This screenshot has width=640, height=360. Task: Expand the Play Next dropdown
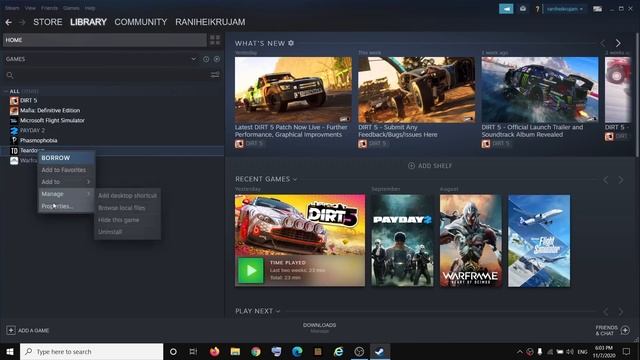coord(278,311)
